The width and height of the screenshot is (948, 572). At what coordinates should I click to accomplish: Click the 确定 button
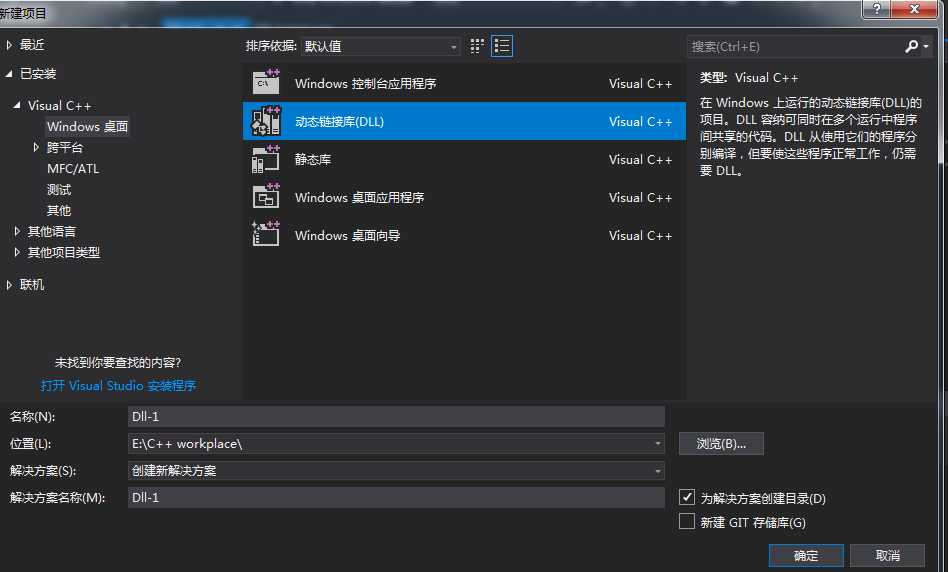coord(806,555)
